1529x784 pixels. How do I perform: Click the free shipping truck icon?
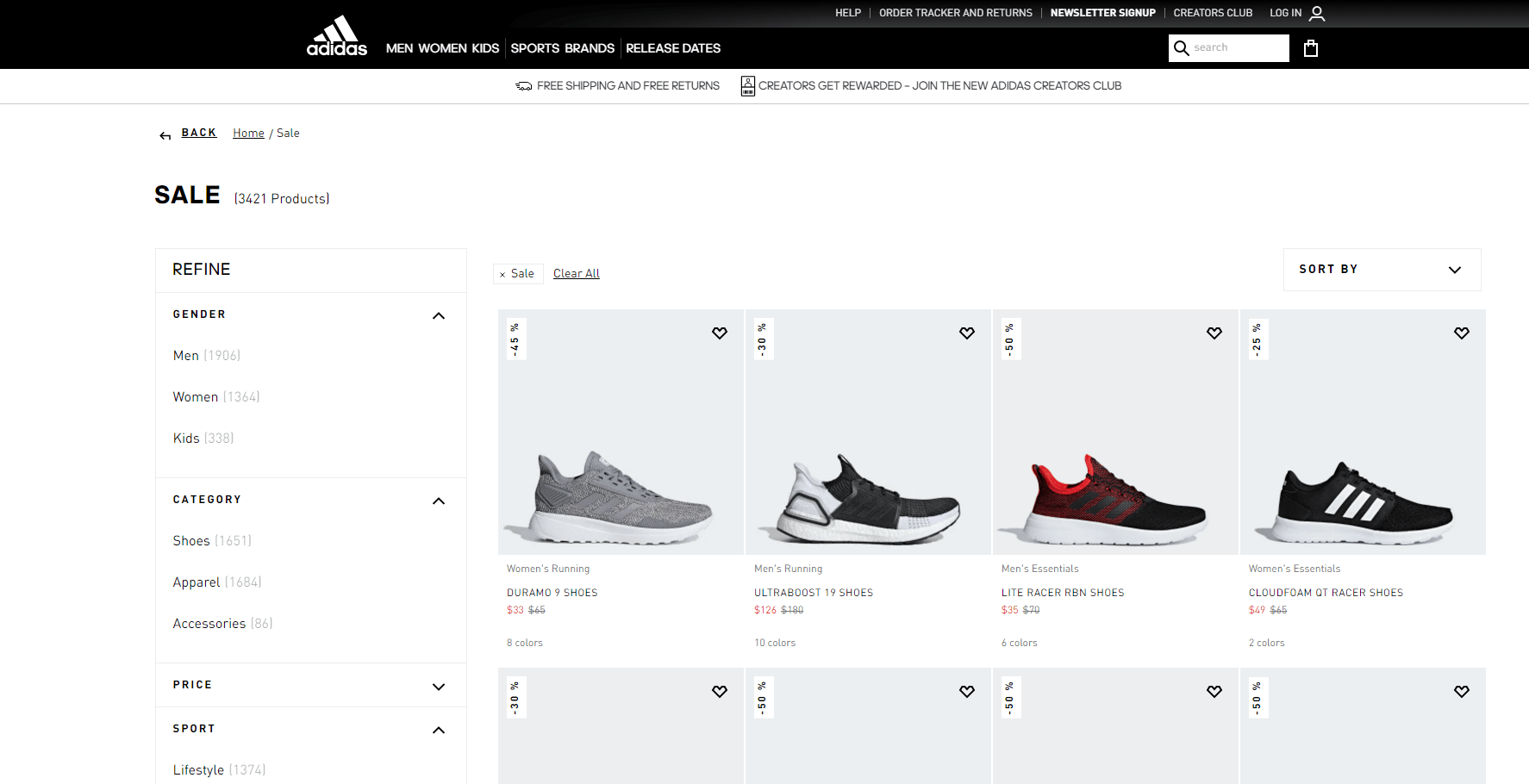(524, 86)
